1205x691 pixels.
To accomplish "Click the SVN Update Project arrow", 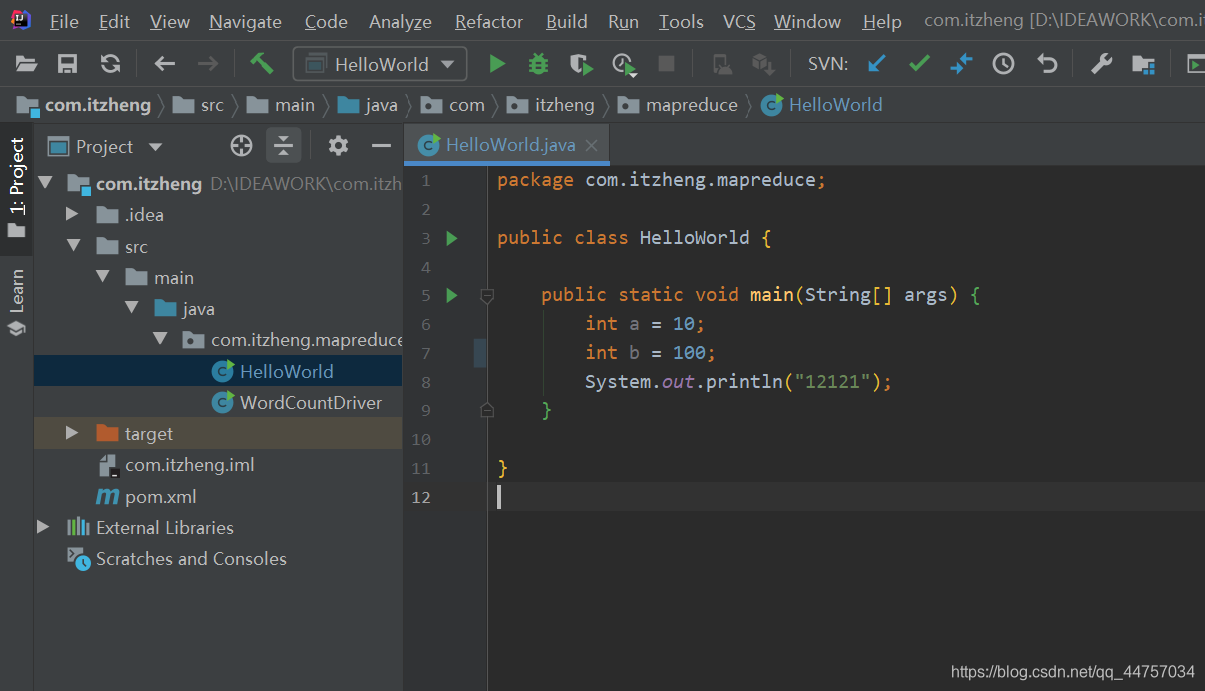I will [877, 65].
